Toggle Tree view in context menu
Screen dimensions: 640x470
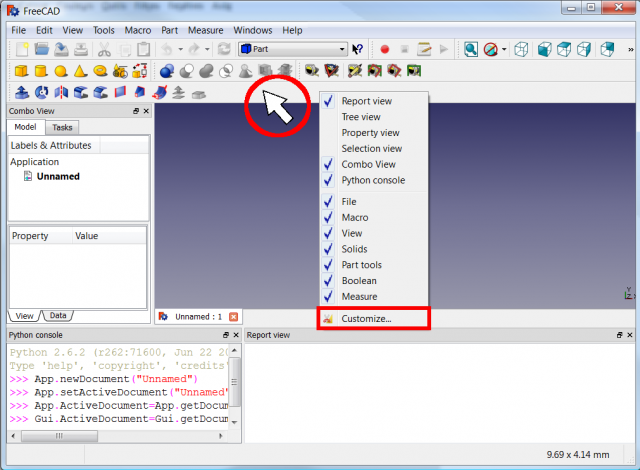click(361, 117)
